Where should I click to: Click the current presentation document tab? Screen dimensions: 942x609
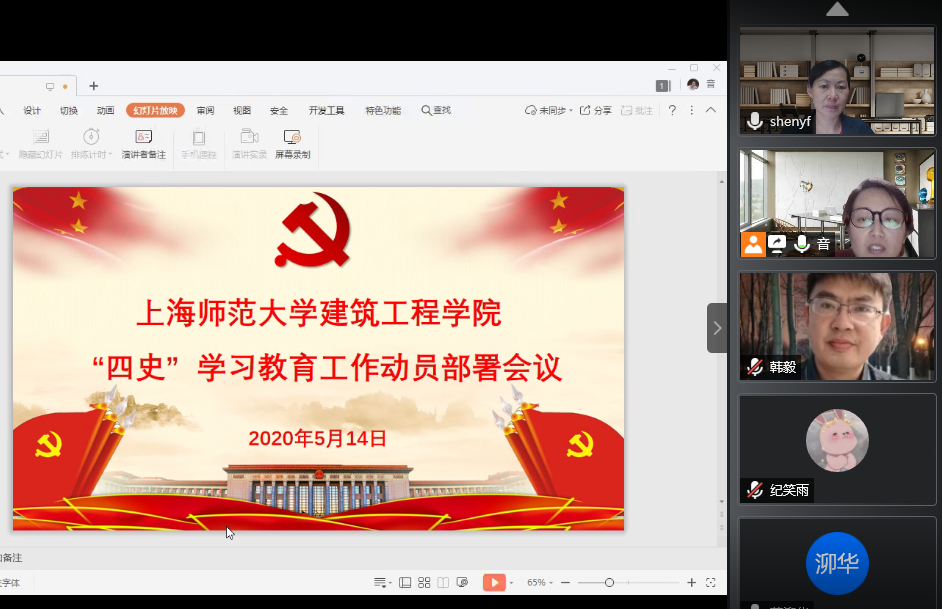(x=38, y=86)
